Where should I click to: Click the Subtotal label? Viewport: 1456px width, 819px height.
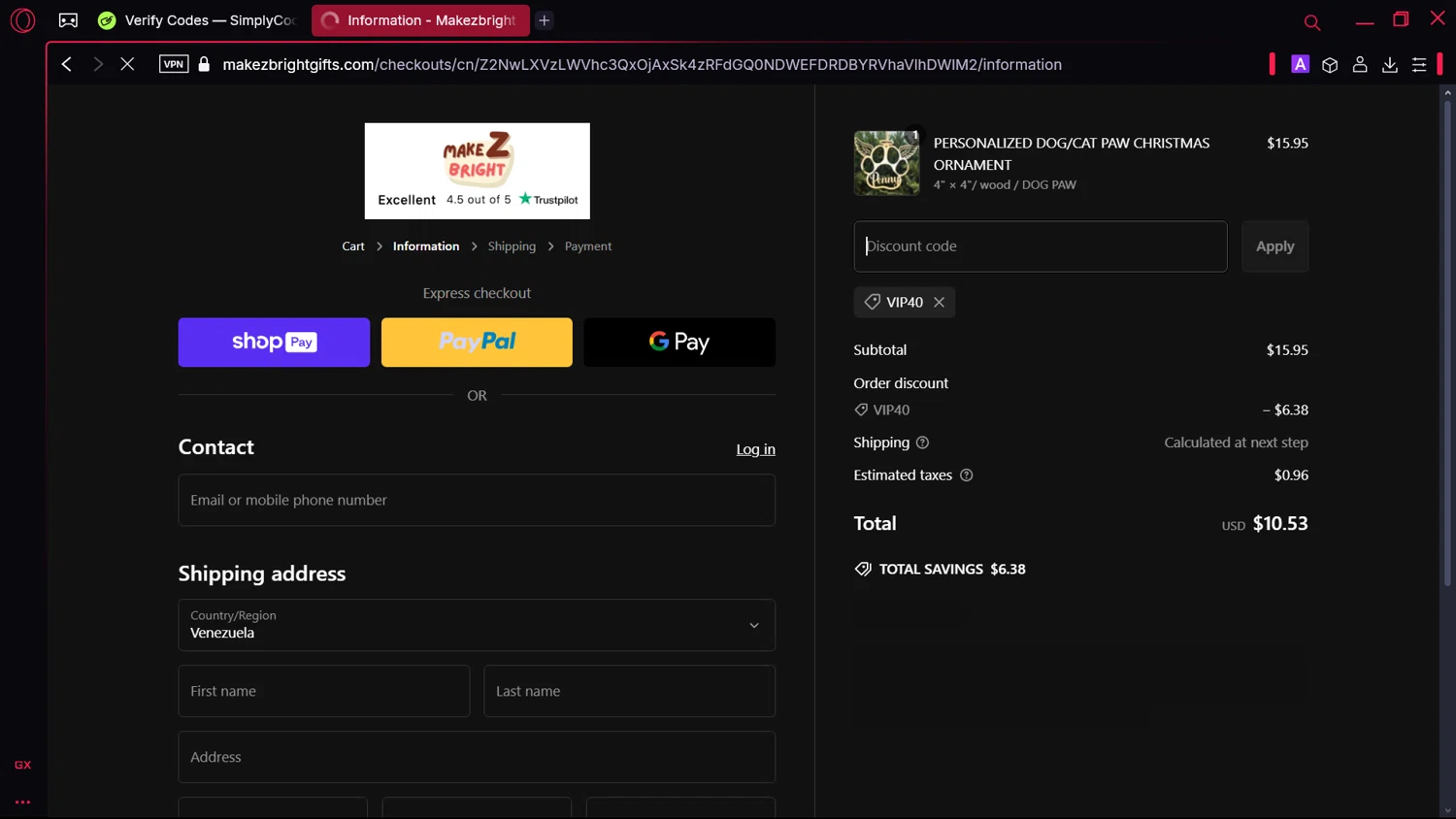(880, 350)
